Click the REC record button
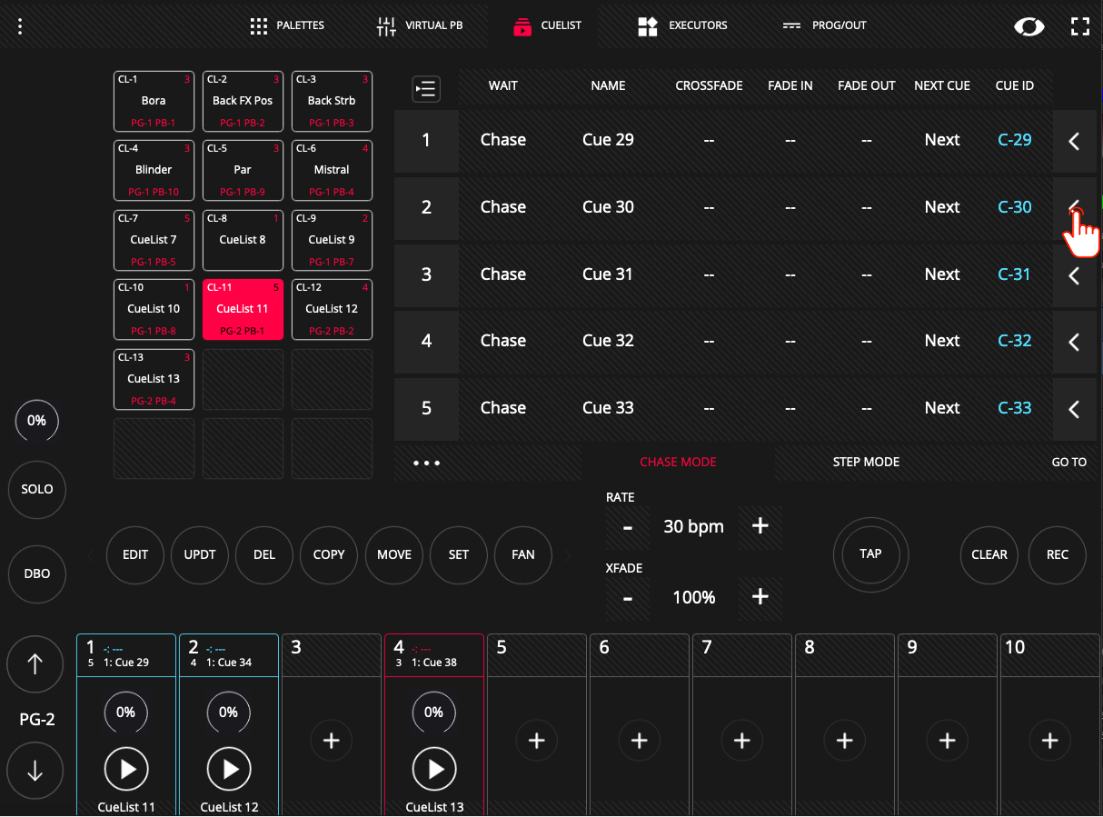 [1057, 555]
